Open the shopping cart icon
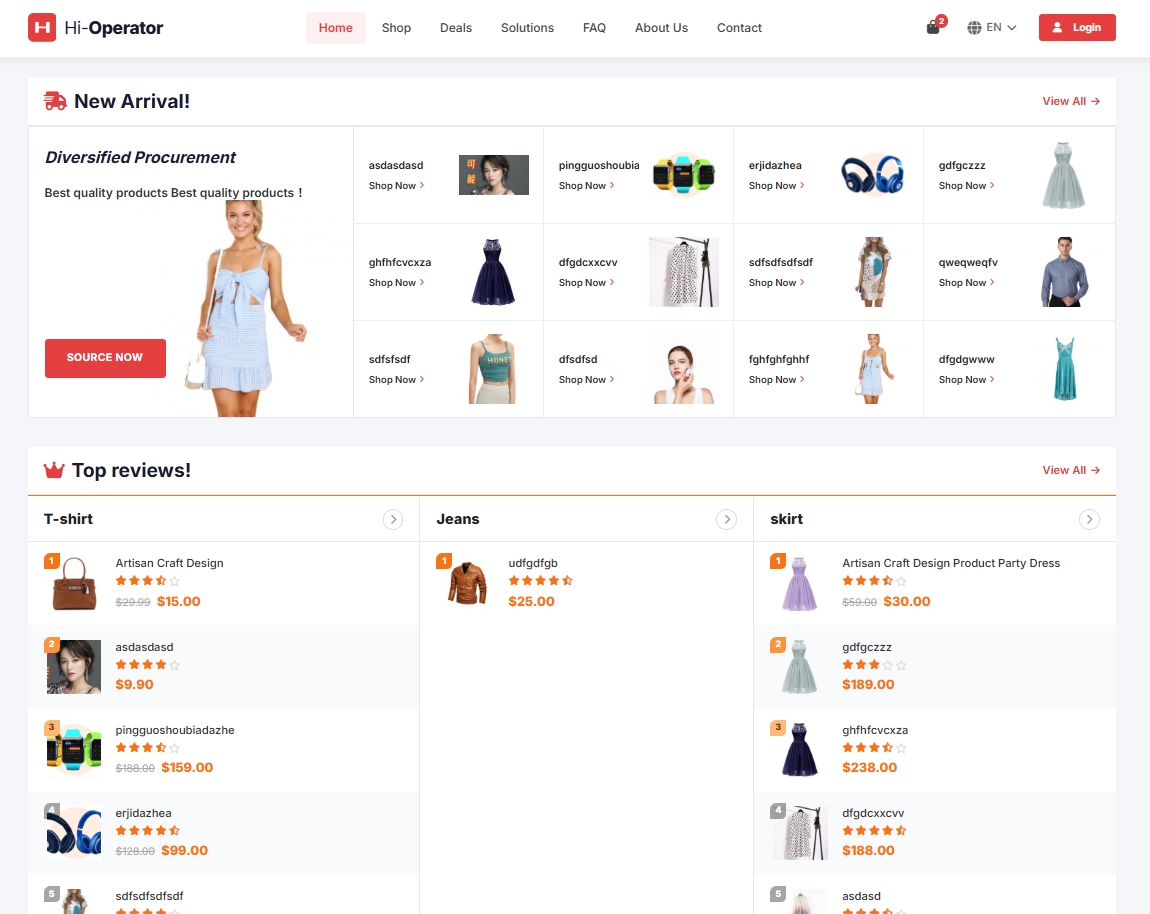 coord(933,28)
